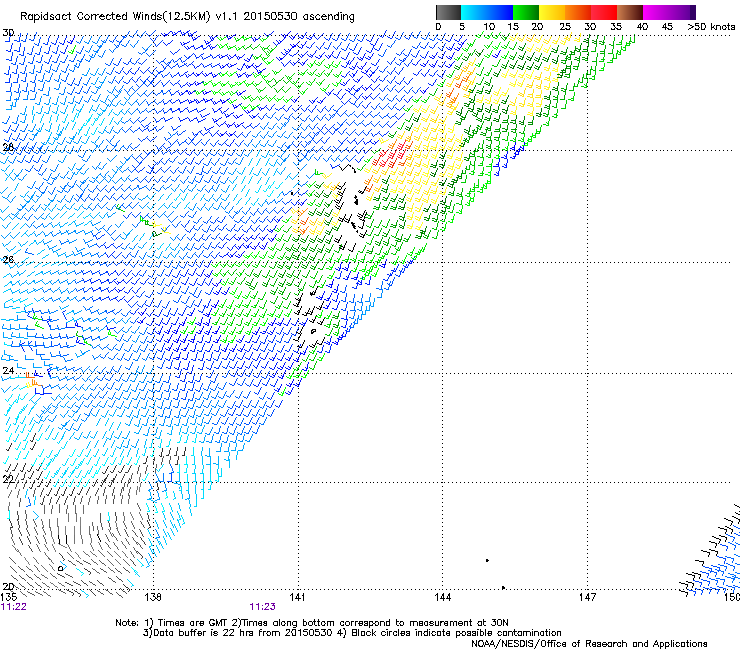
Task: Click the Rapidscat Corrected Winds title text
Action: click(x=187, y=17)
